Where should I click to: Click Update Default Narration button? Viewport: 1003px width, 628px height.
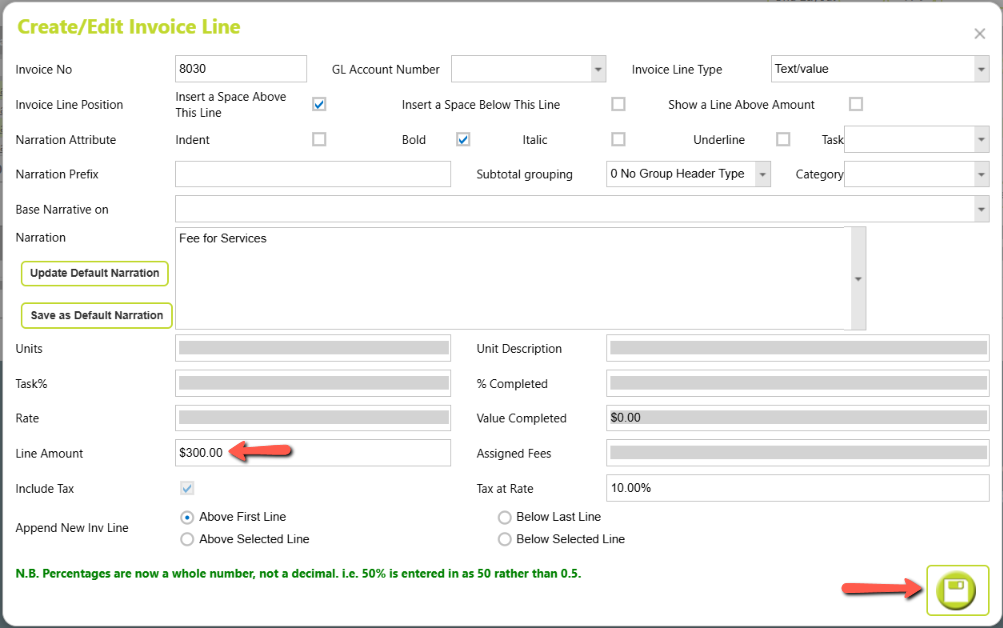pos(95,273)
